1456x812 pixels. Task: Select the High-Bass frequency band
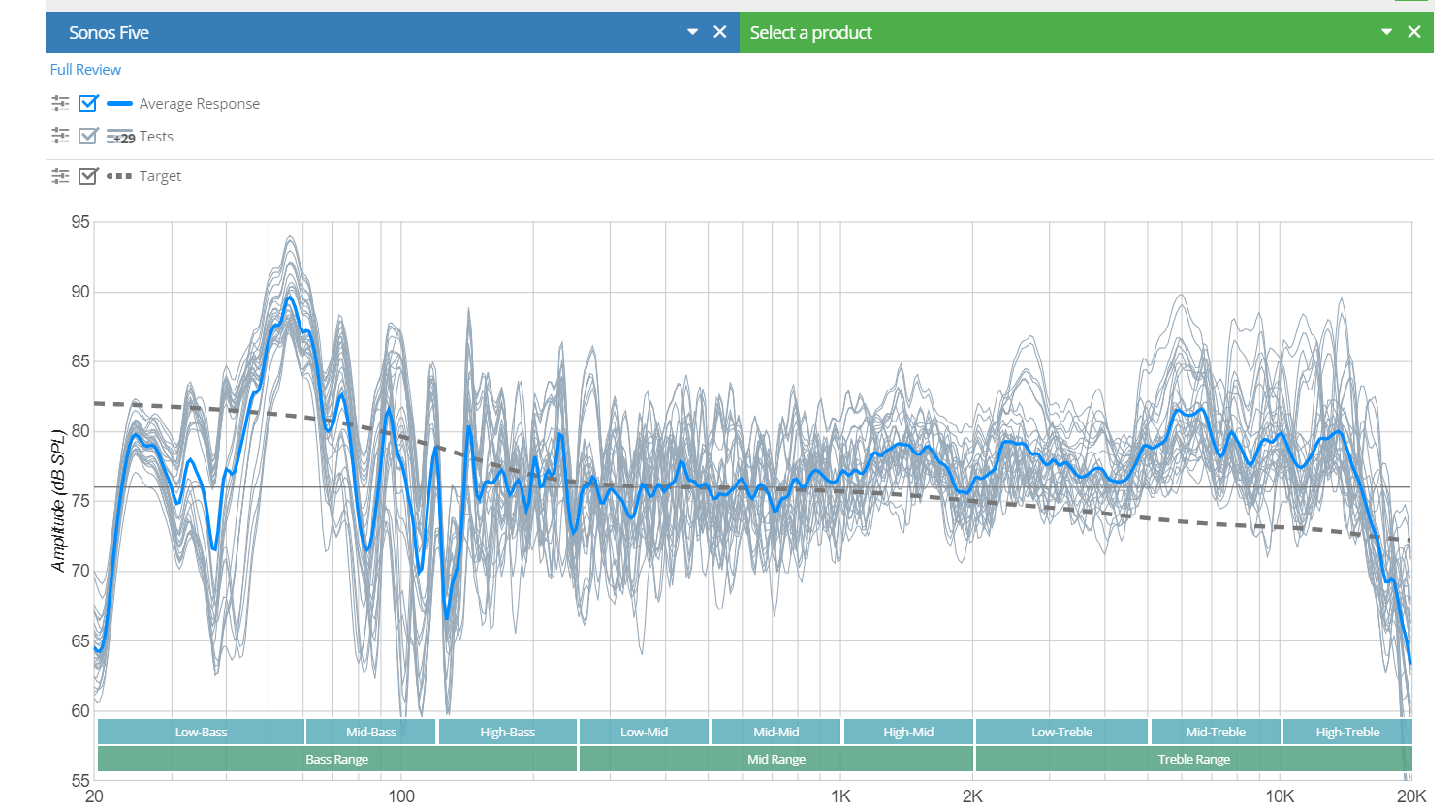507,732
